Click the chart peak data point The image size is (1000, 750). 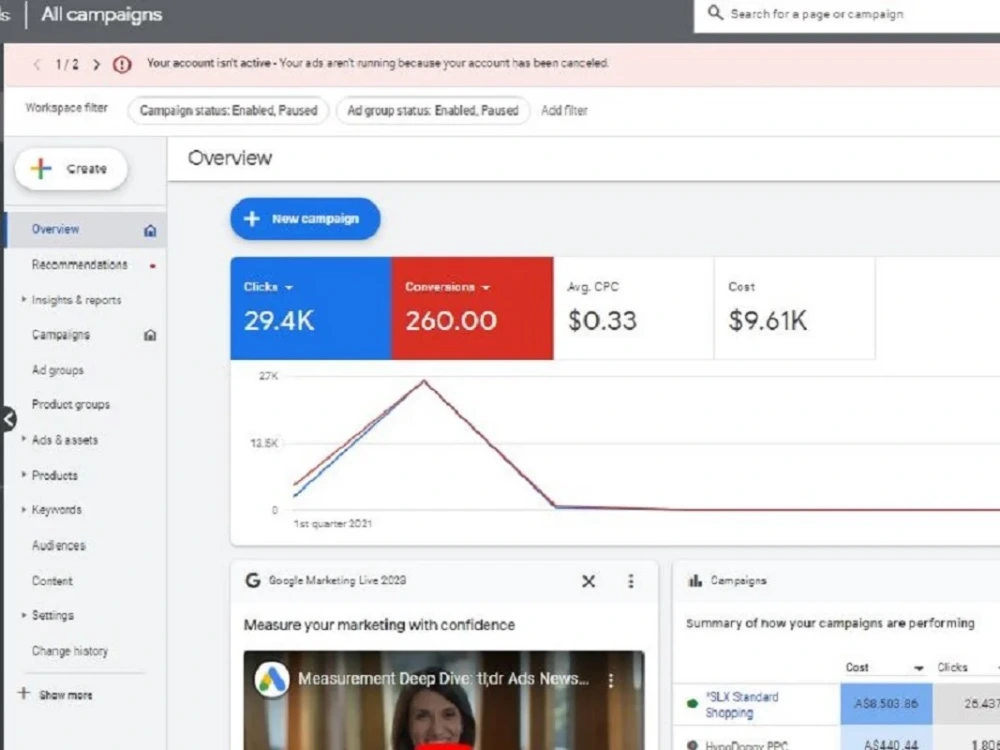(423, 381)
